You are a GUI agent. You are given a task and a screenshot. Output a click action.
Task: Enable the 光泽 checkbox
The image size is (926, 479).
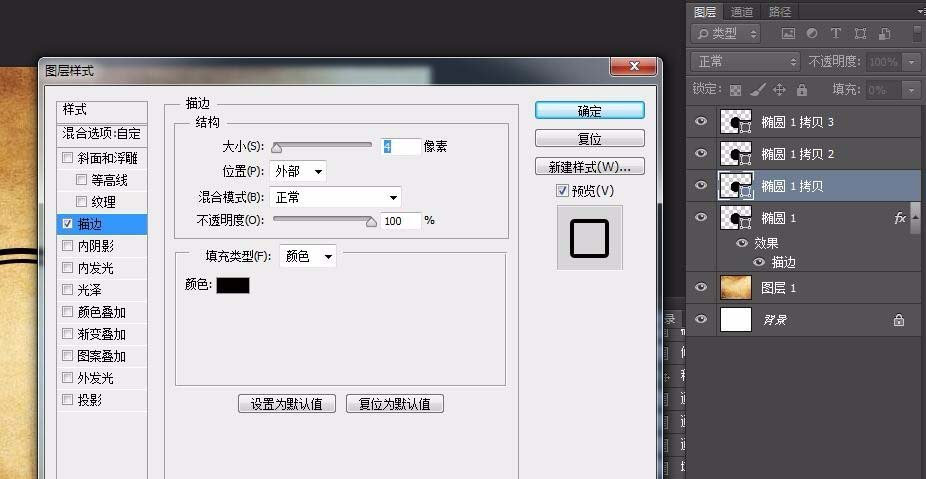point(67,289)
